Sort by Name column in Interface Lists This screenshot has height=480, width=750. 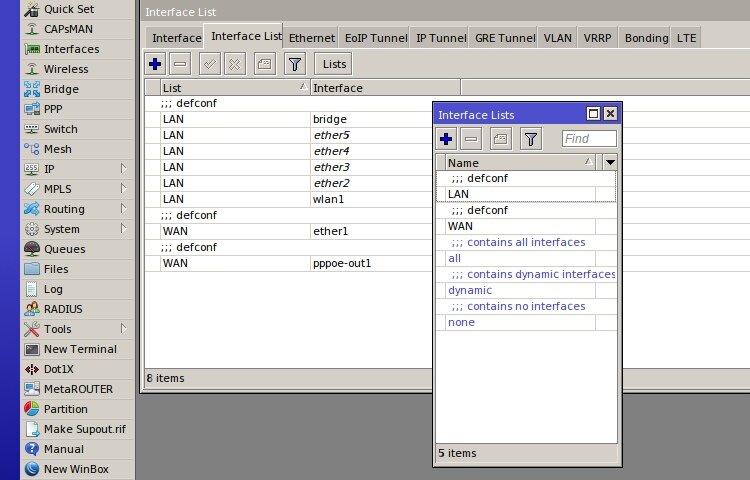coord(520,163)
